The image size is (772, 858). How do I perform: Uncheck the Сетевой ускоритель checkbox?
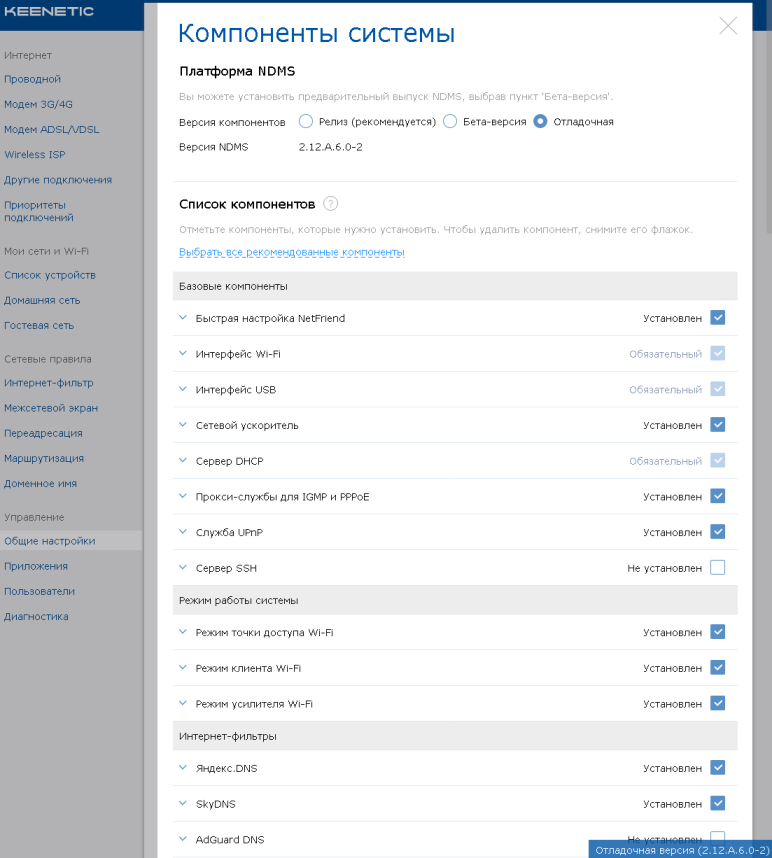717,425
